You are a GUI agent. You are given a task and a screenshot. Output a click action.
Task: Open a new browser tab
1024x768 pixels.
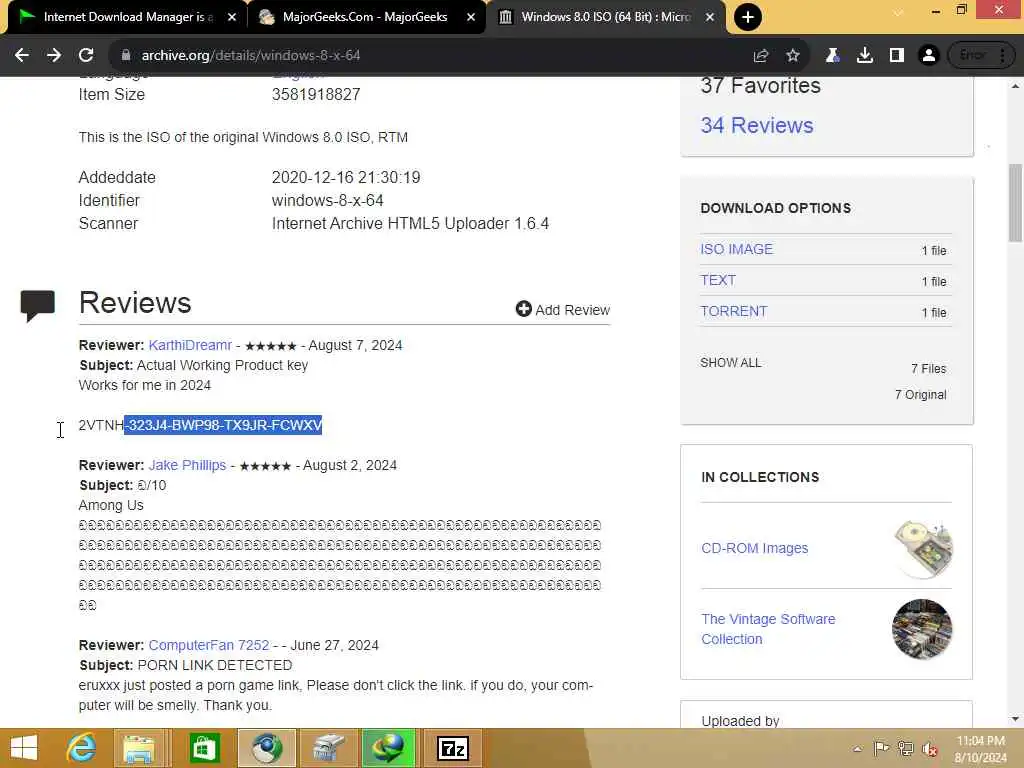pos(748,17)
